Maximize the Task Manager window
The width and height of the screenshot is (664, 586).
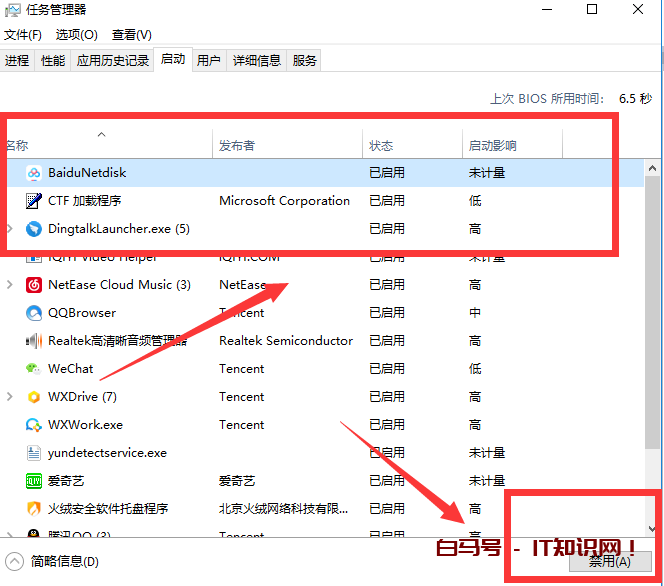click(592, 9)
